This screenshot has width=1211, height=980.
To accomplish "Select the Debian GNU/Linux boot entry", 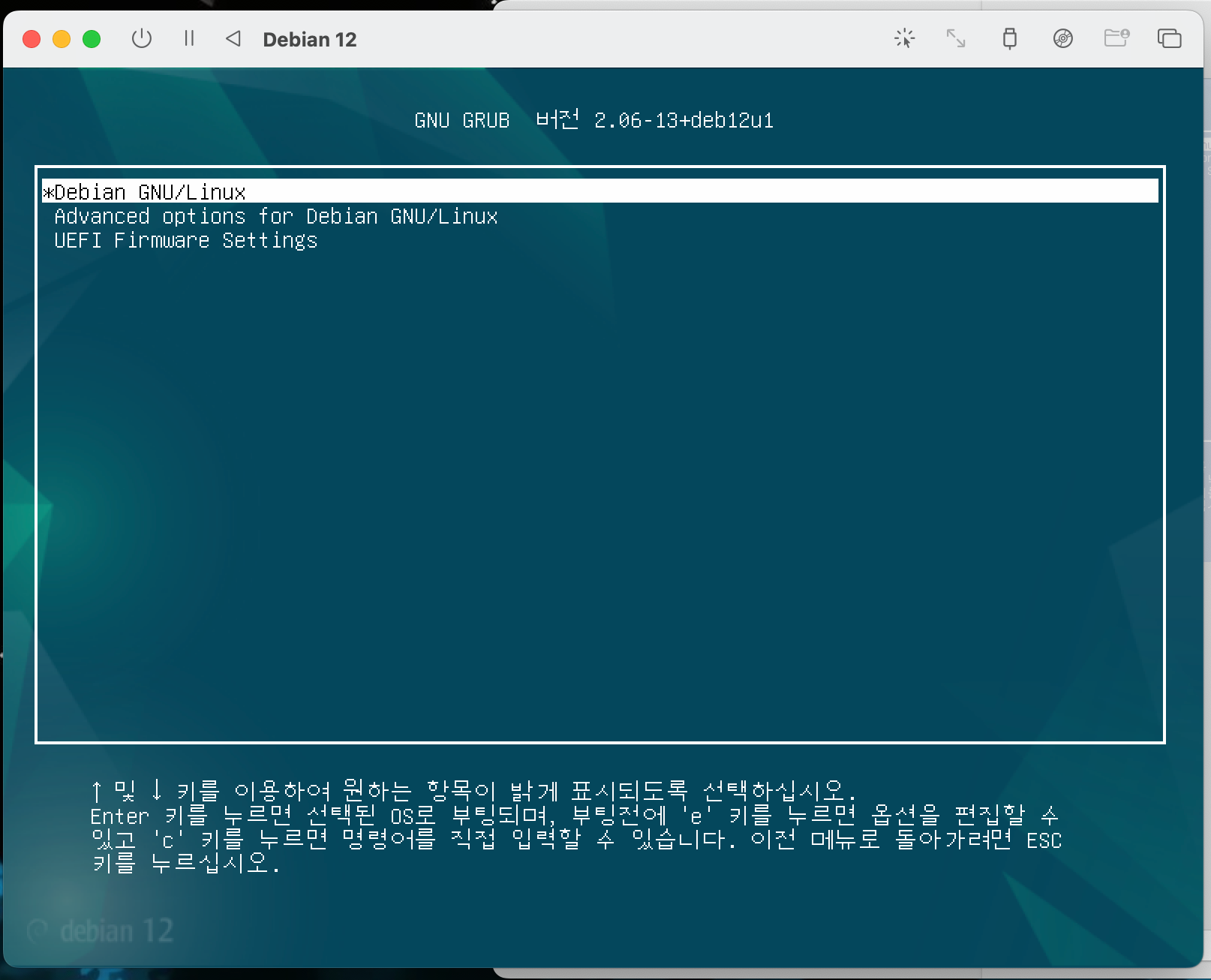I will (599, 191).
